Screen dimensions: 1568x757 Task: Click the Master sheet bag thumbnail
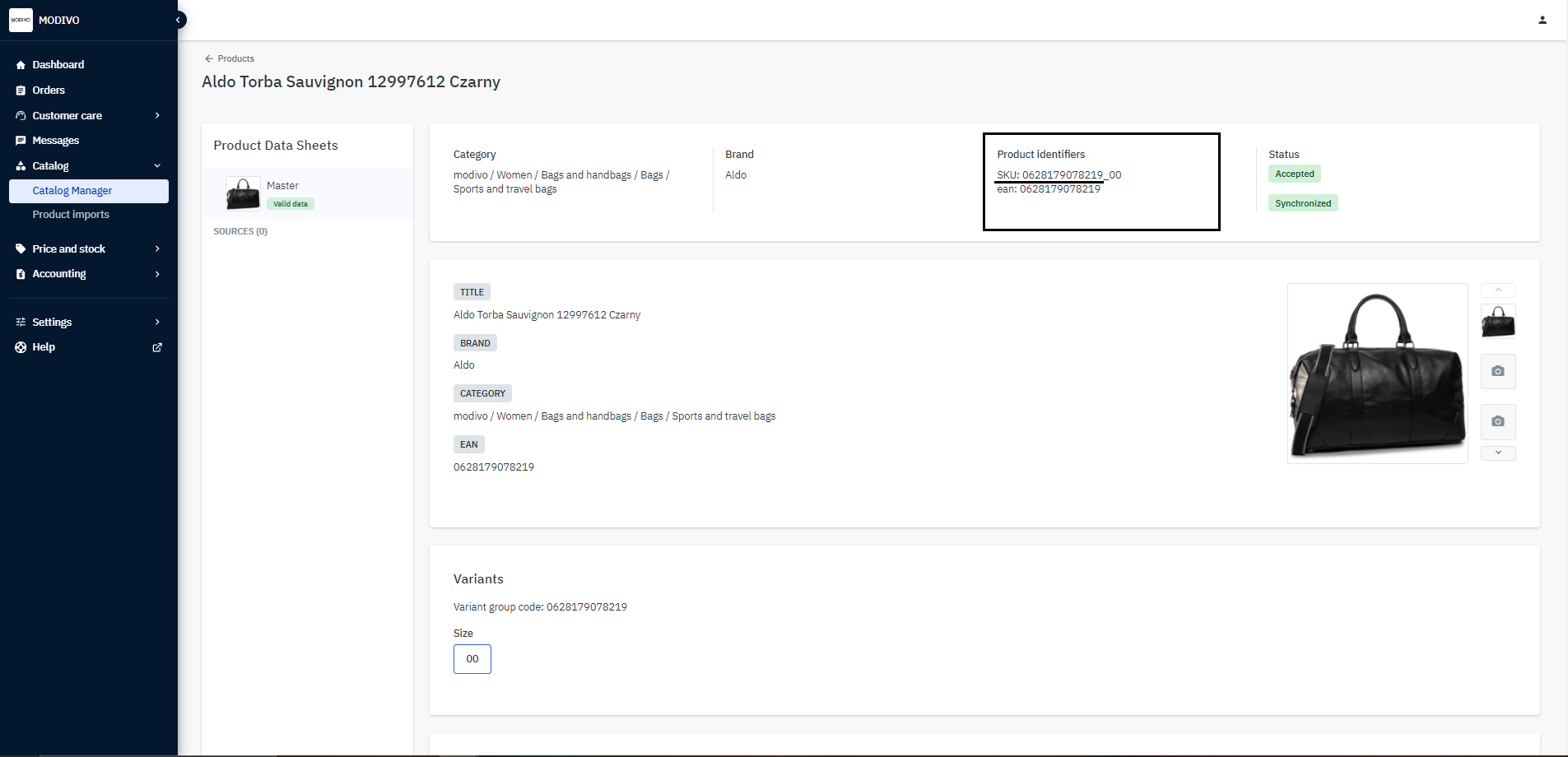click(x=243, y=194)
